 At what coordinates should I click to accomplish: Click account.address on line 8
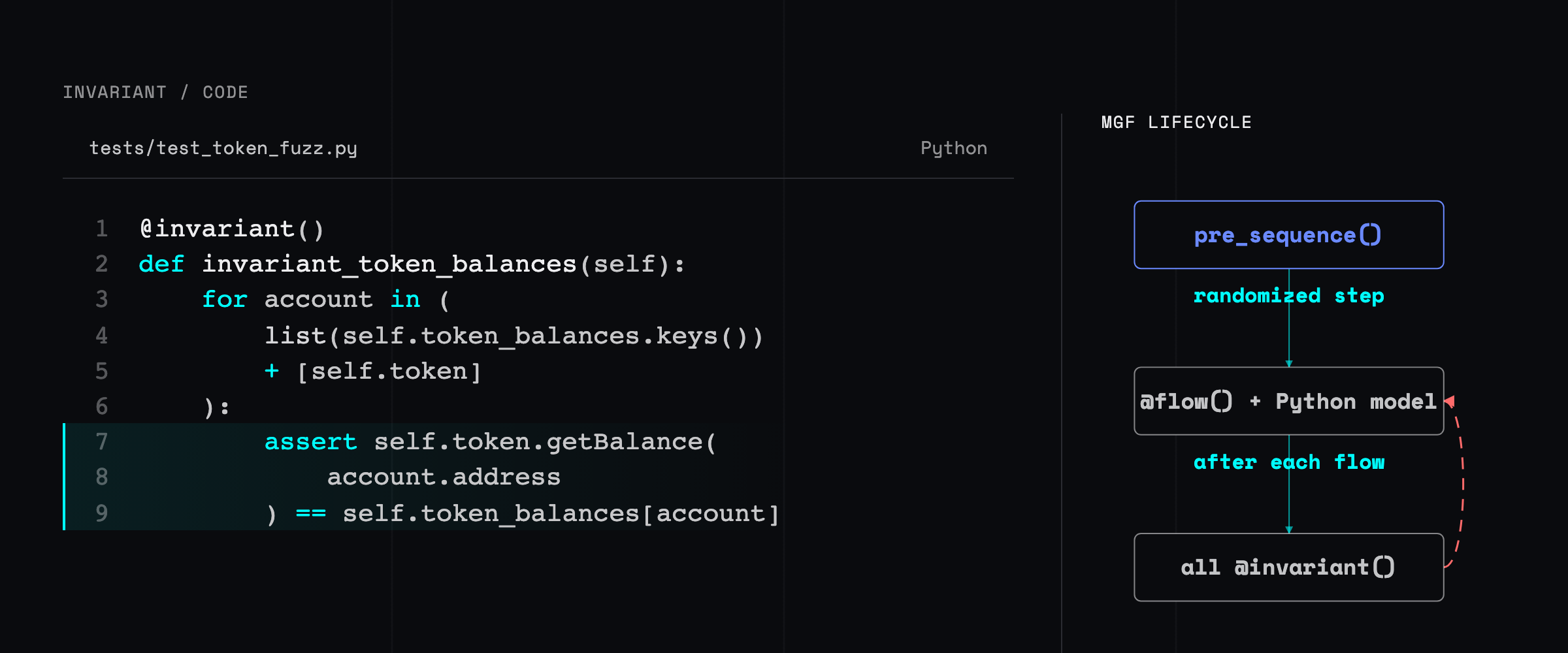point(444,477)
